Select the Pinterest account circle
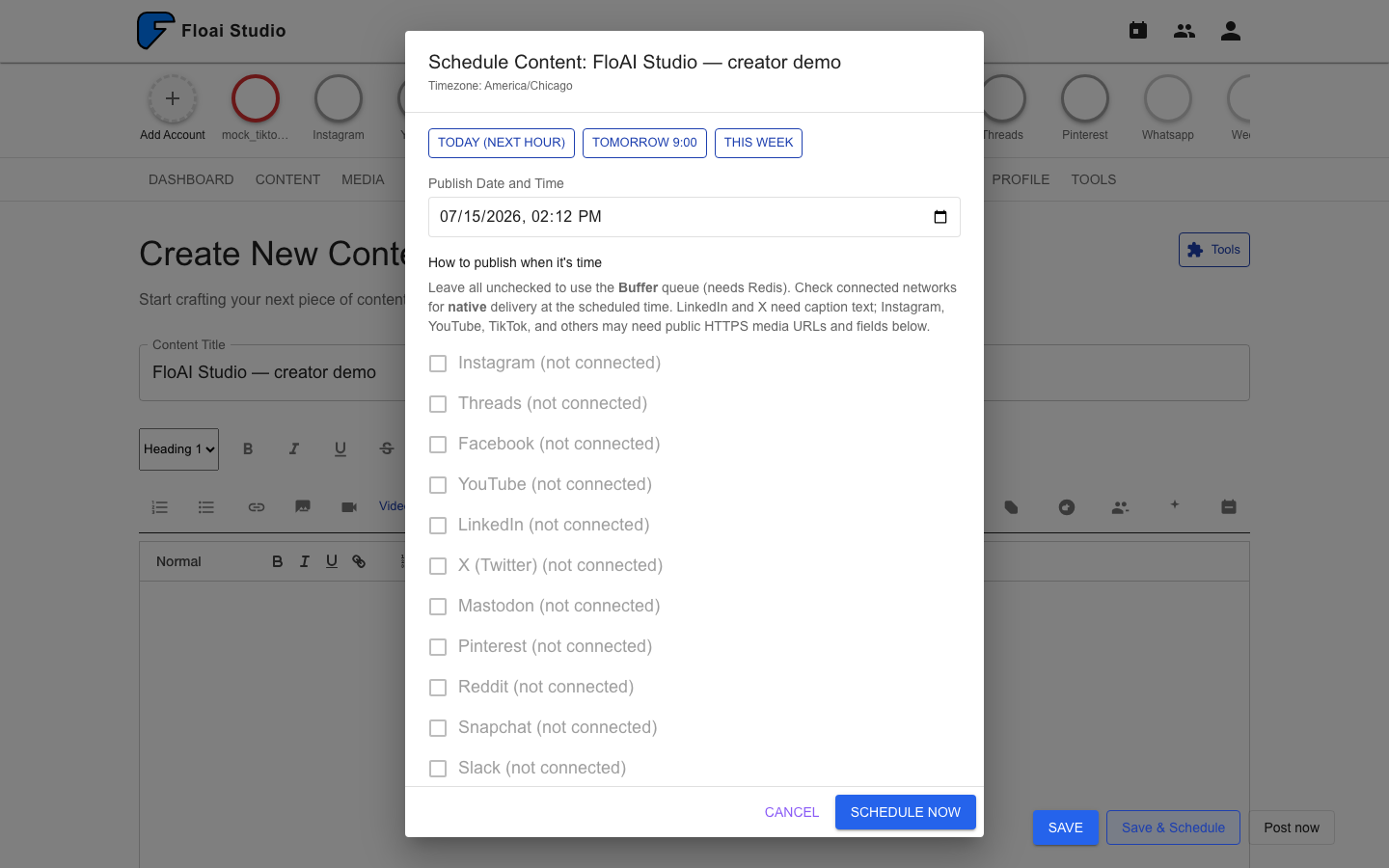The image size is (1389, 868). coord(1085,98)
